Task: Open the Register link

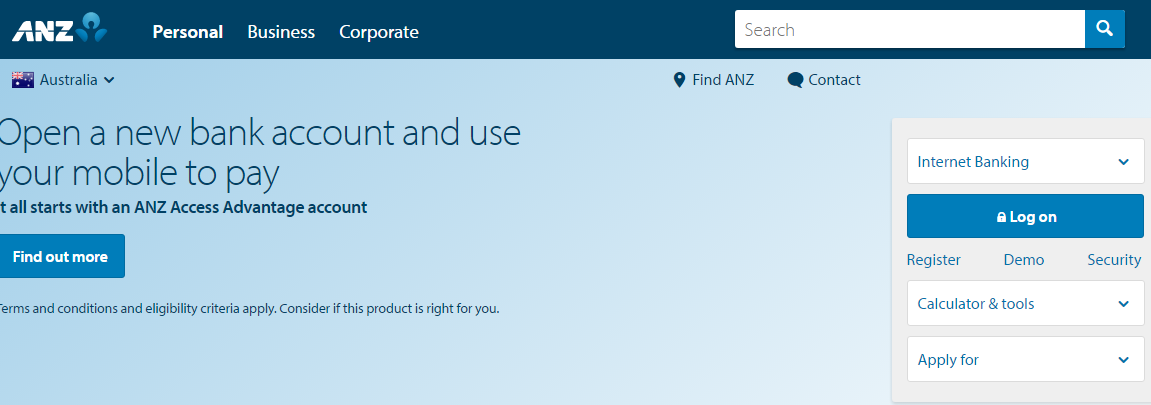Action: 934,260
